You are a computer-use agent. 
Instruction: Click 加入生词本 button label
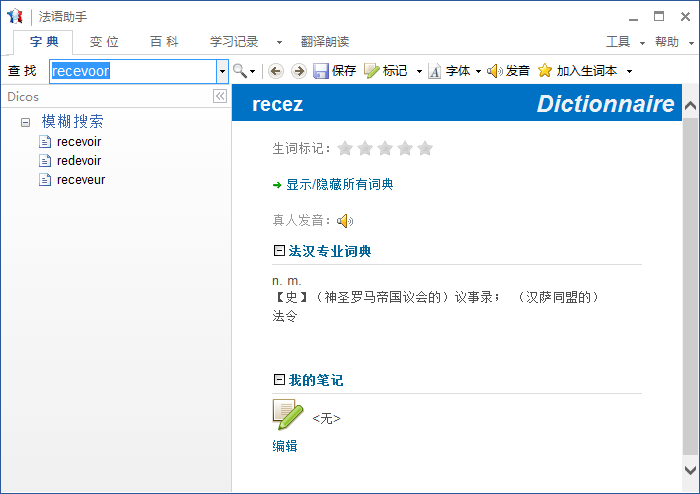point(587,71)
